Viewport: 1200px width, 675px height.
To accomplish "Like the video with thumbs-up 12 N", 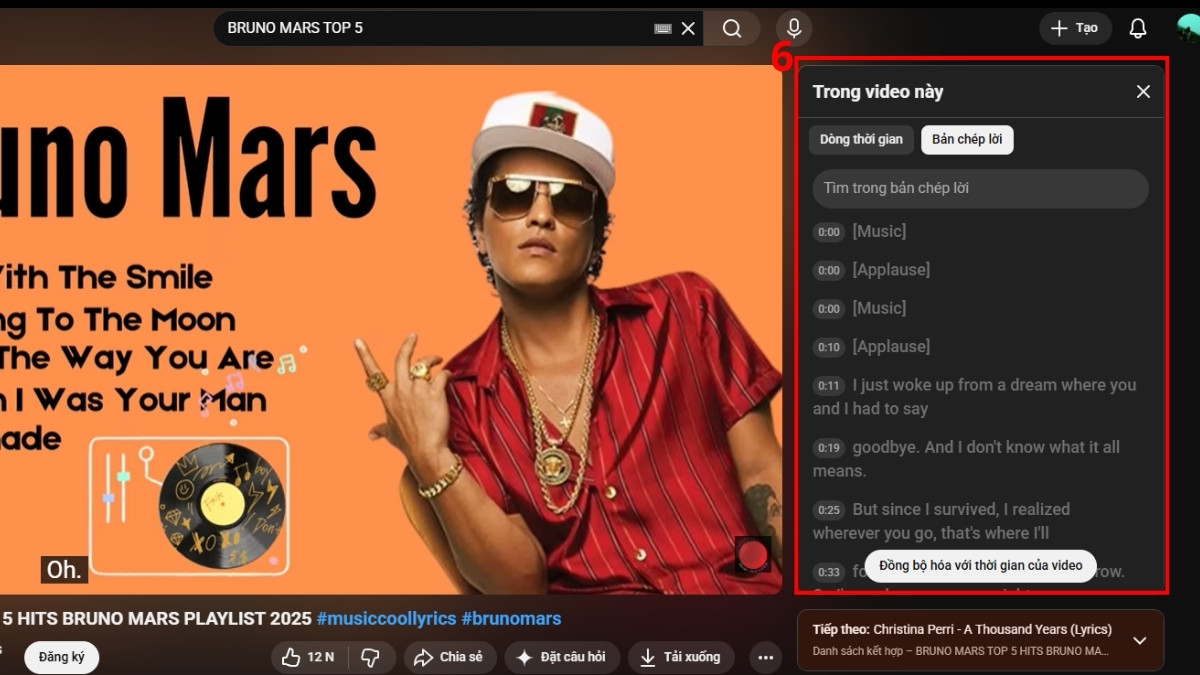I will click(x=307, y=657).
